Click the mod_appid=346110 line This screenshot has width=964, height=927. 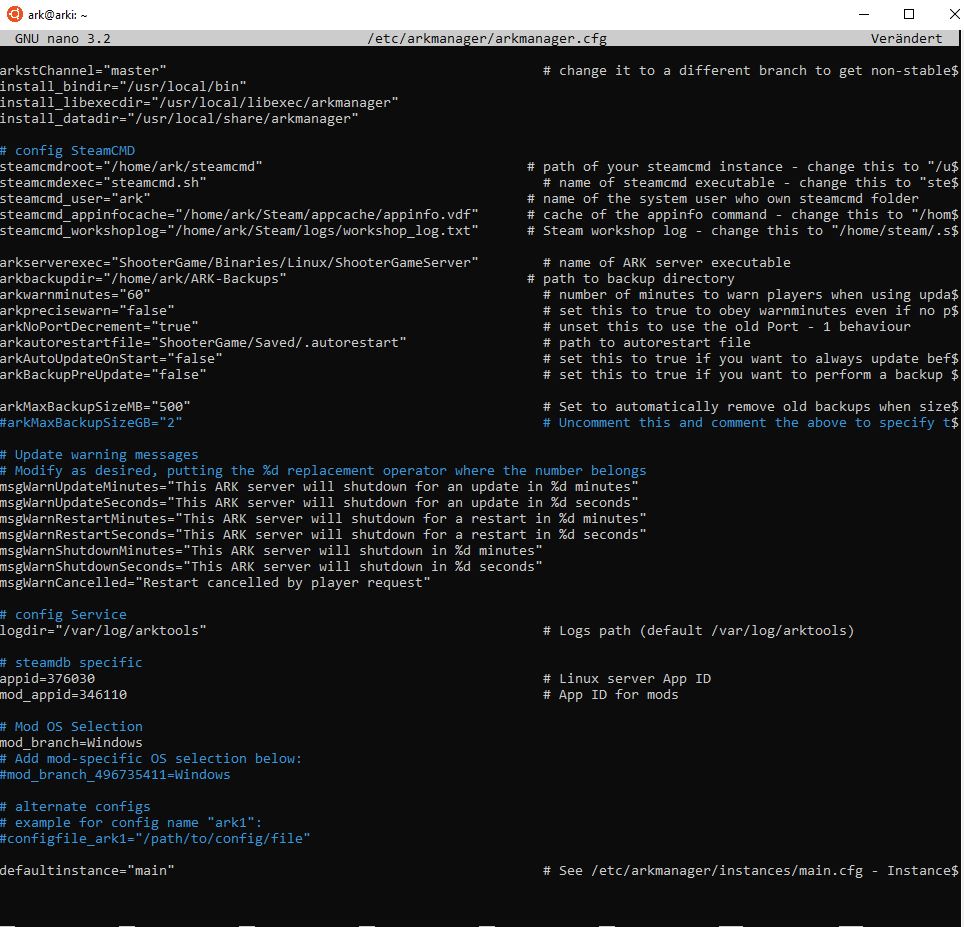tap(63, 694)
